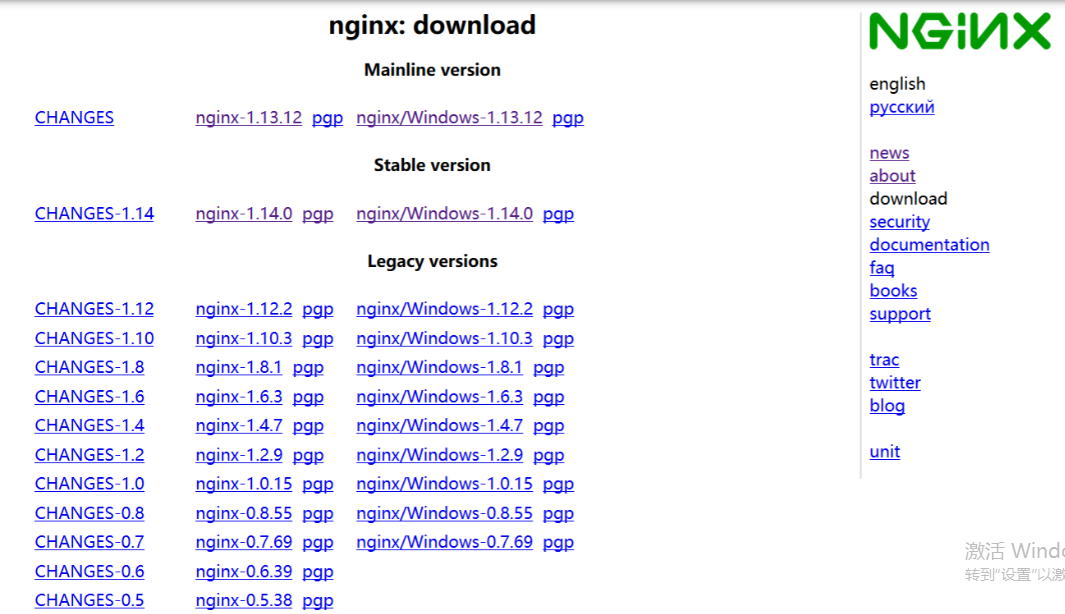Open the faq page

point(882,268)
